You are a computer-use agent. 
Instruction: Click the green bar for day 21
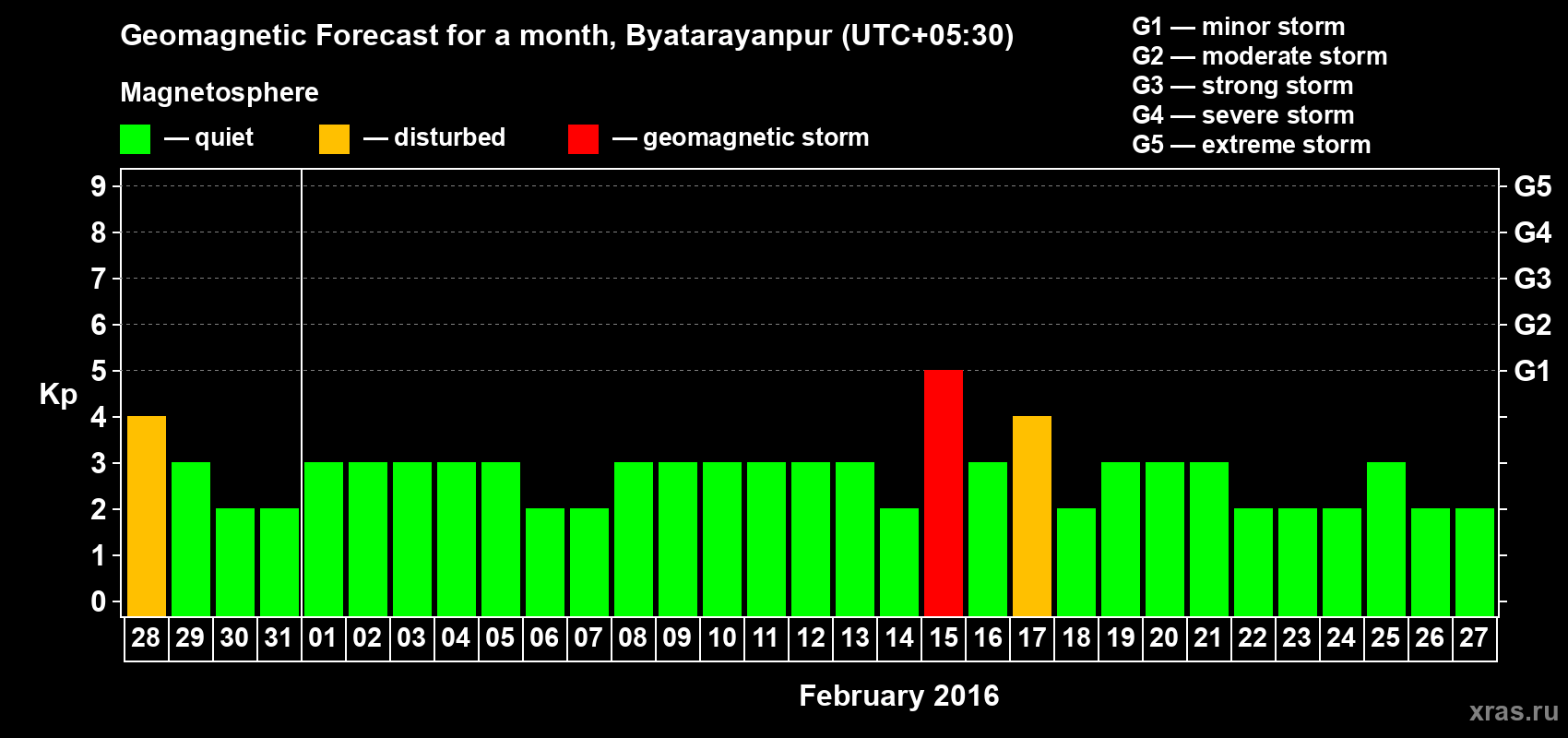tap(1209, 540)
